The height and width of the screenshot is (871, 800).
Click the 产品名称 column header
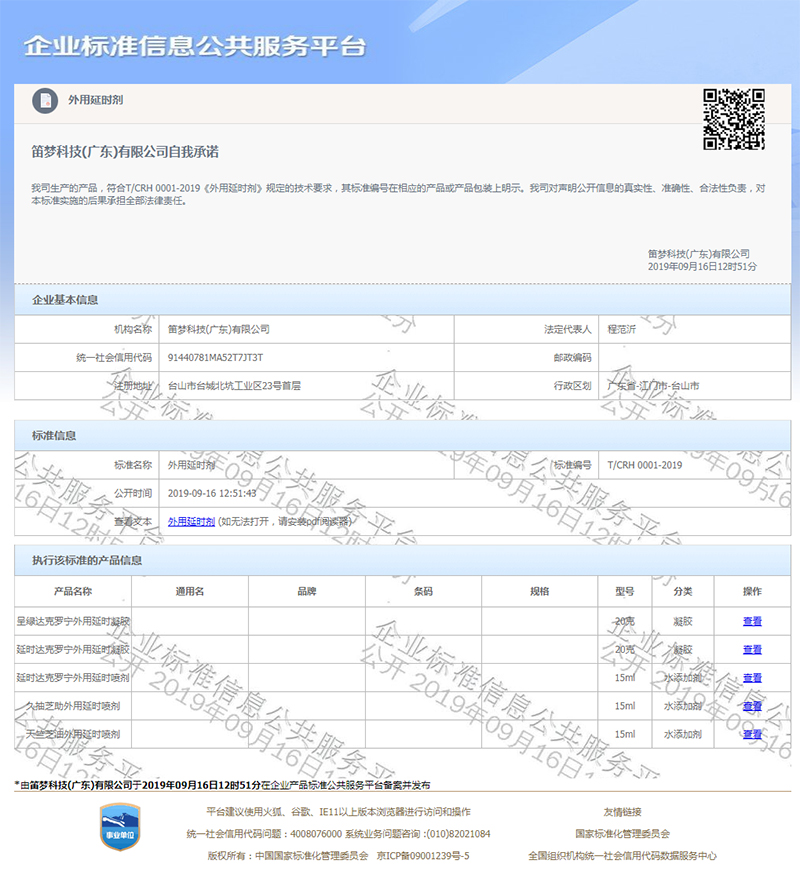[73, 592]
